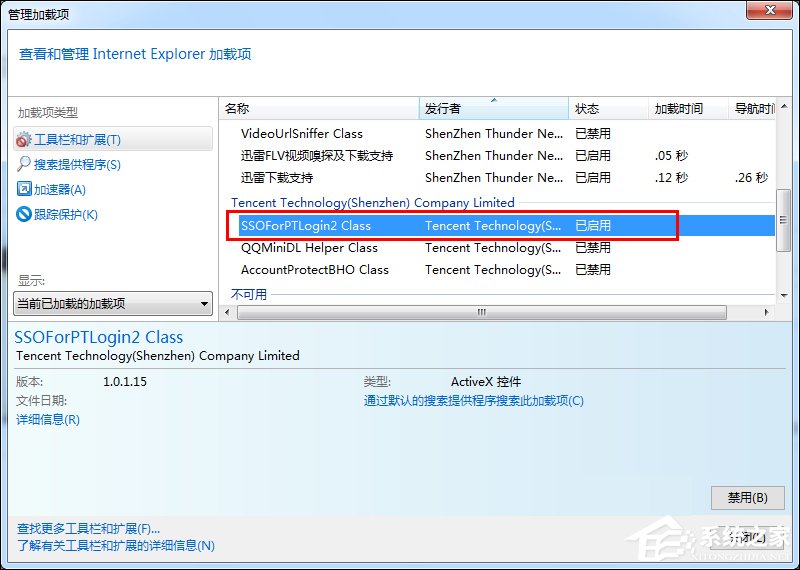The height and width of the screenshot is (570, 800).
Task: Click the vertical scrollbar thumb
Action: click(x=784, y=220)
